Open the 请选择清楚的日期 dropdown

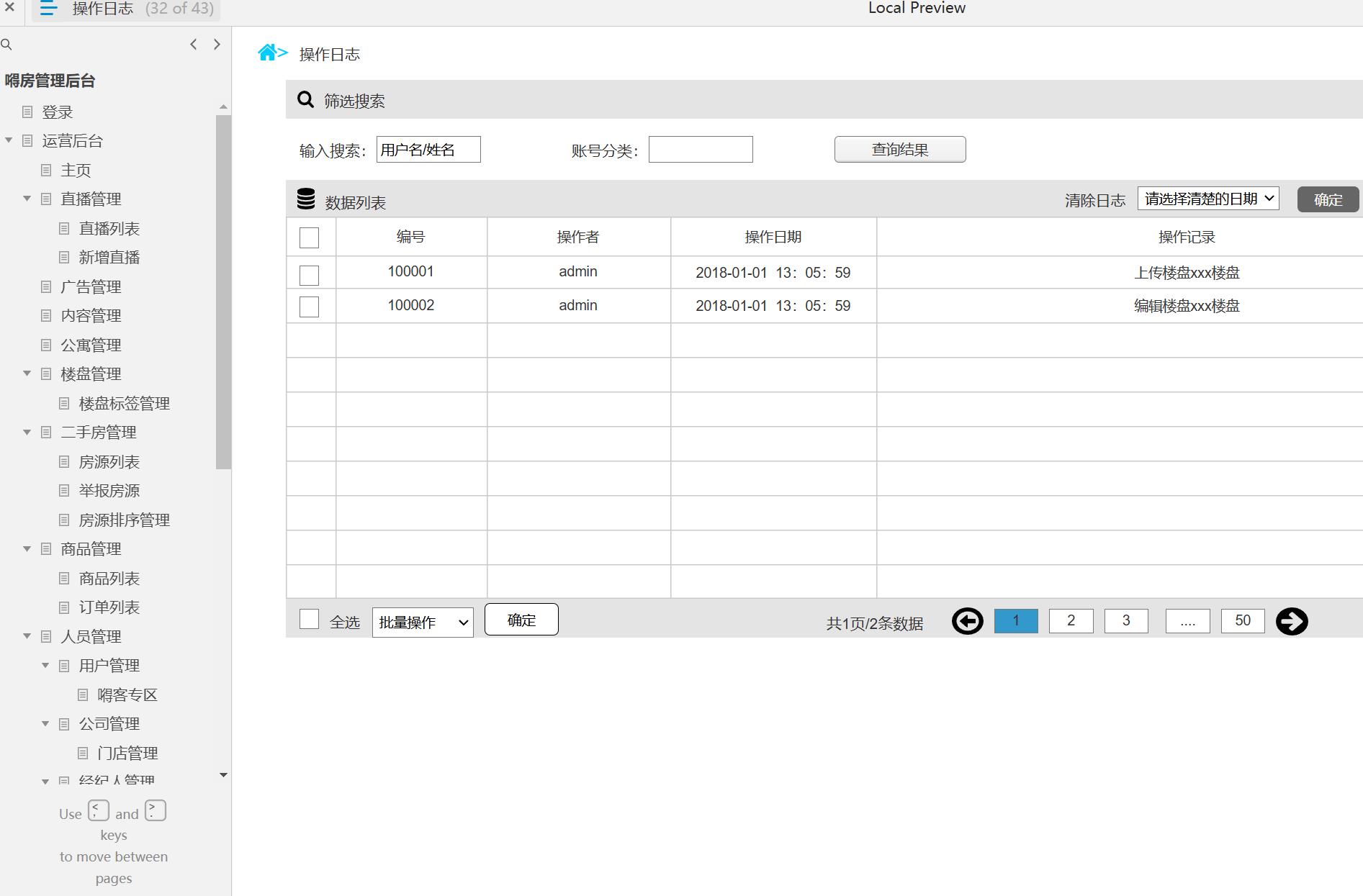pyautogui.click(x=1208, y=199)
